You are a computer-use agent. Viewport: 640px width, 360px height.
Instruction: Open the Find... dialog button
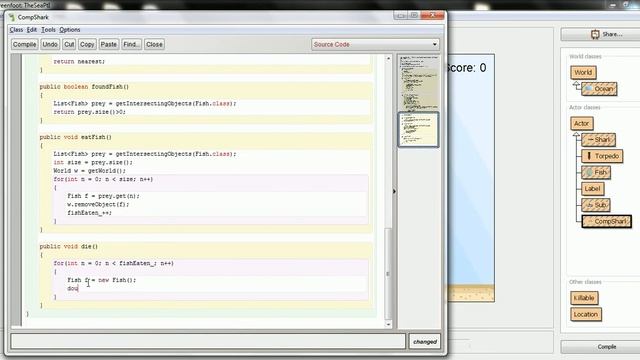131,44
